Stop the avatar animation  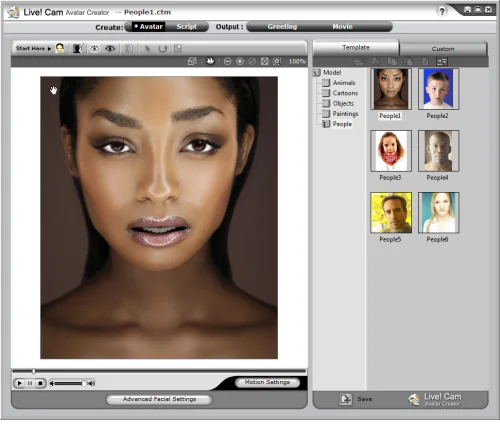tap(40, 383)
